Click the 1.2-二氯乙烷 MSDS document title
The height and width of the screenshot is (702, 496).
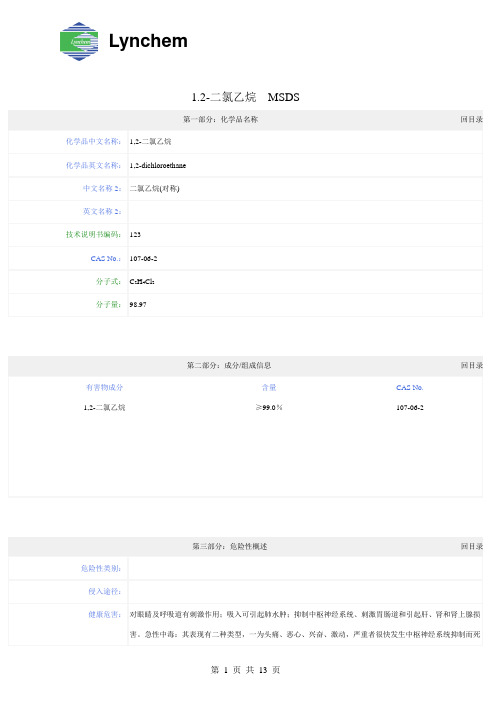tap(245, 97)
